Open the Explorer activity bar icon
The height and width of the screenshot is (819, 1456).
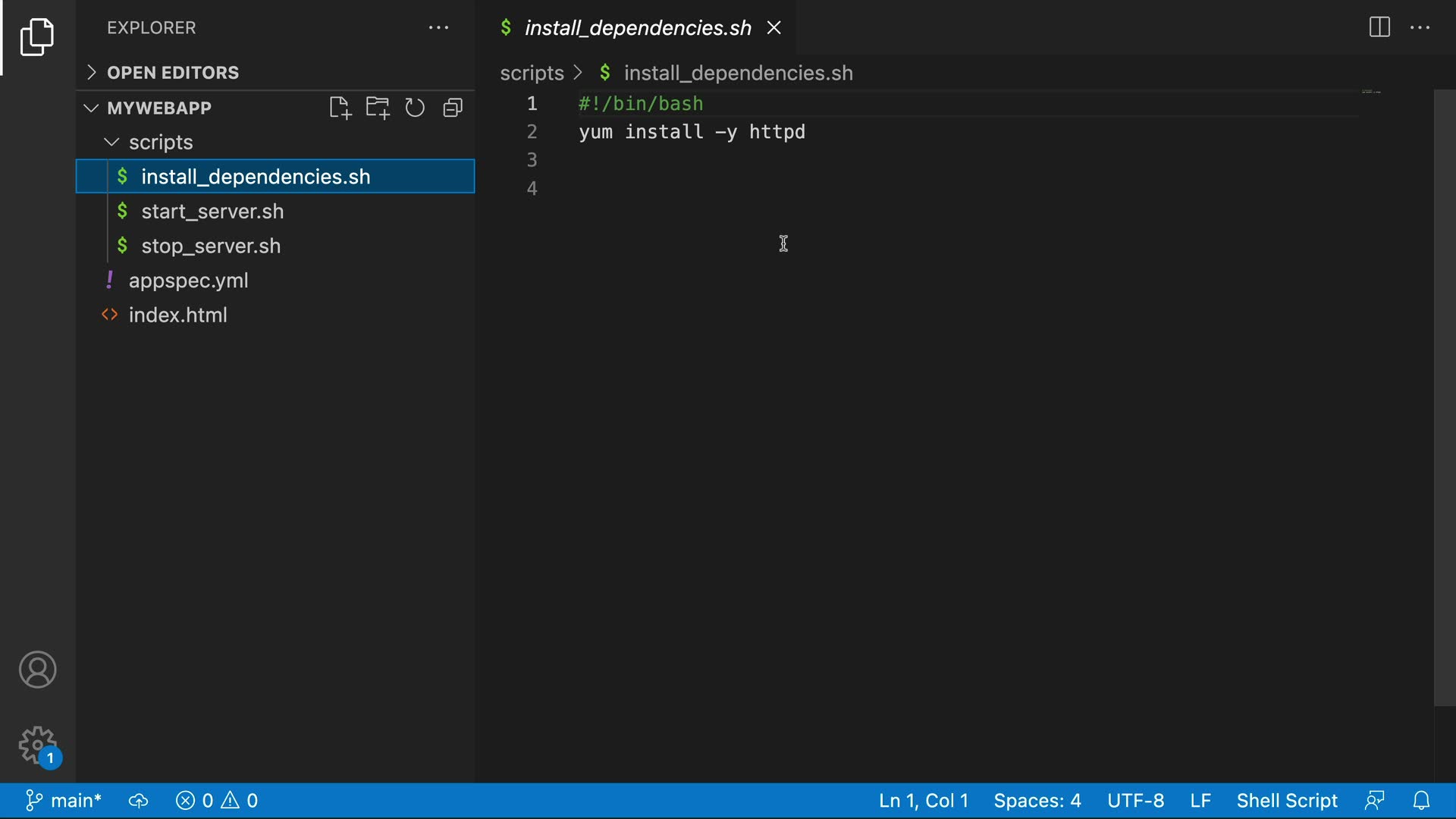[37, 36]
